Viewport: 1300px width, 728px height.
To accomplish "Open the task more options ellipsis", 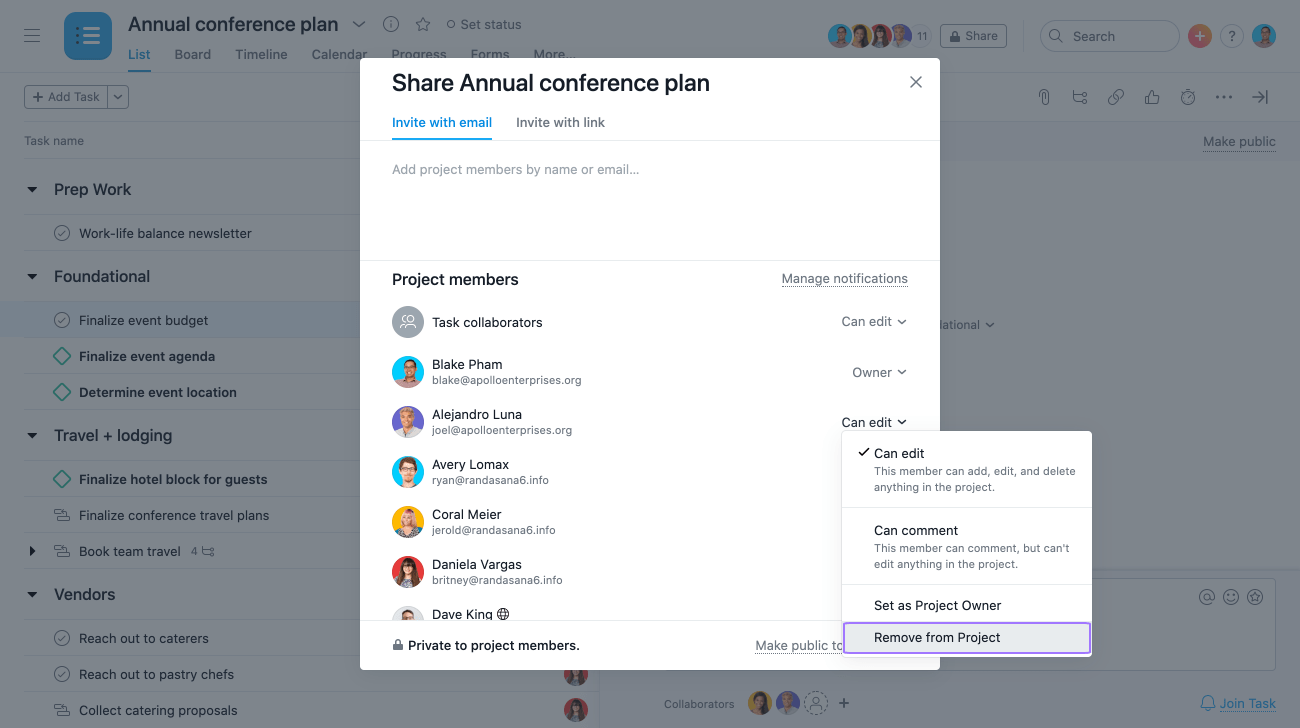I will [x=1224, y=97].
